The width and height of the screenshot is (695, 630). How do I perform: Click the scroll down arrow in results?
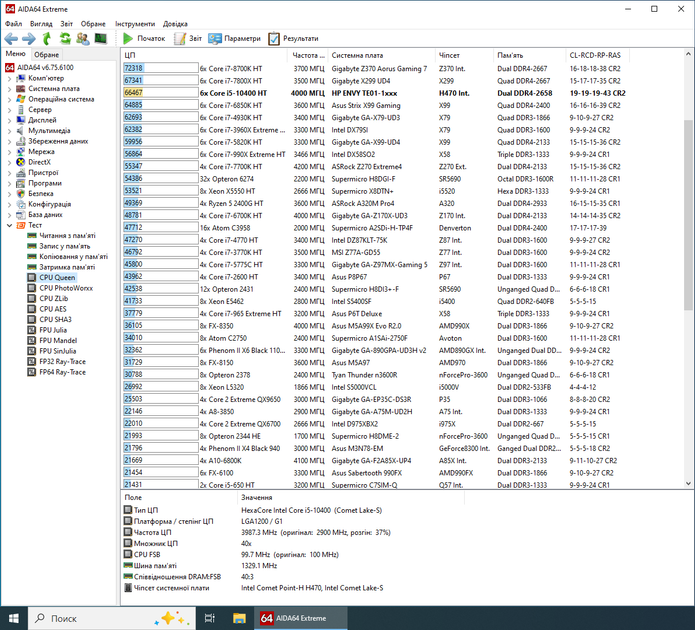(688, 484)
